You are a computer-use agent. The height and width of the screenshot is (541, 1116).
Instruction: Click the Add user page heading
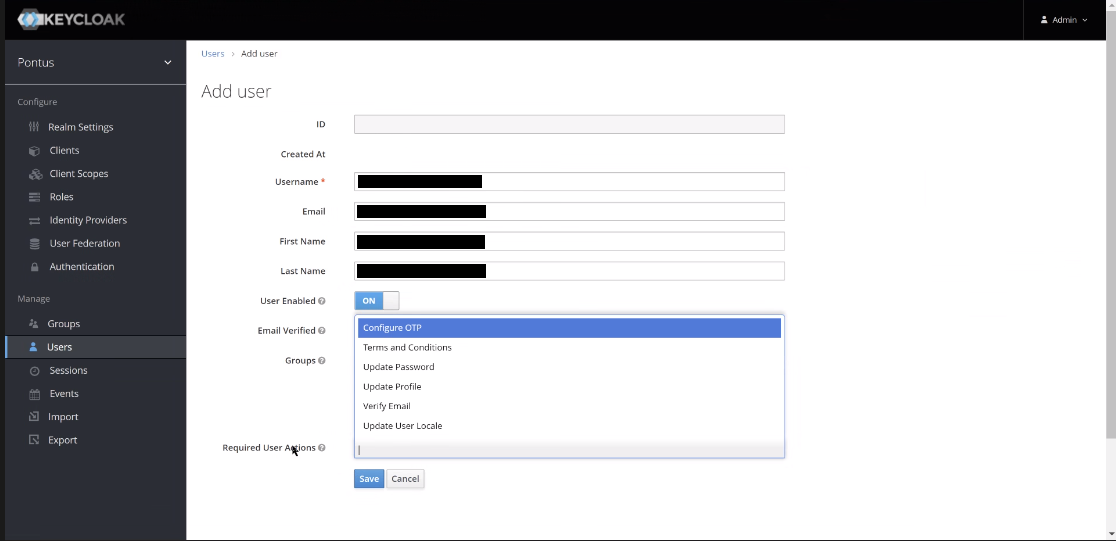tap(236, 91)
